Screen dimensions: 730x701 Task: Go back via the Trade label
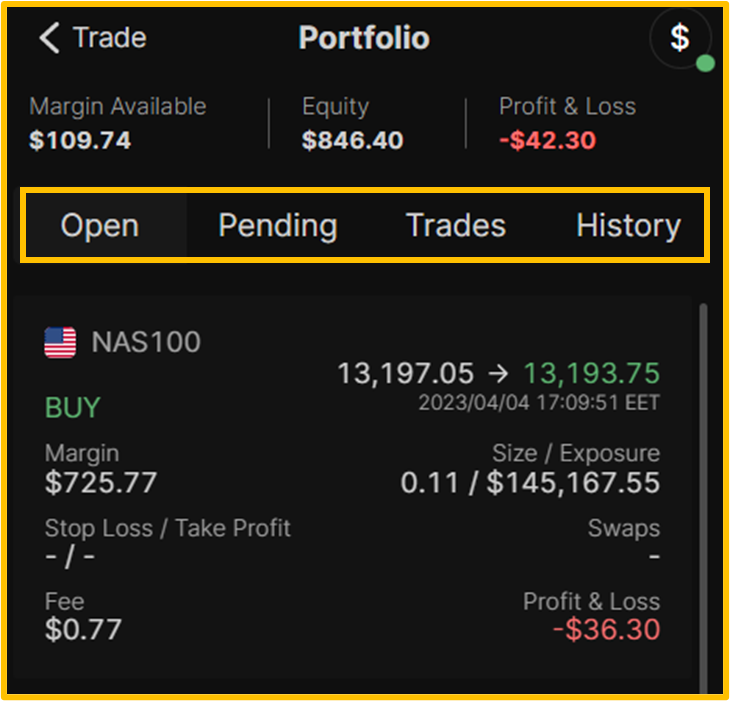click(x=110, y=38)
